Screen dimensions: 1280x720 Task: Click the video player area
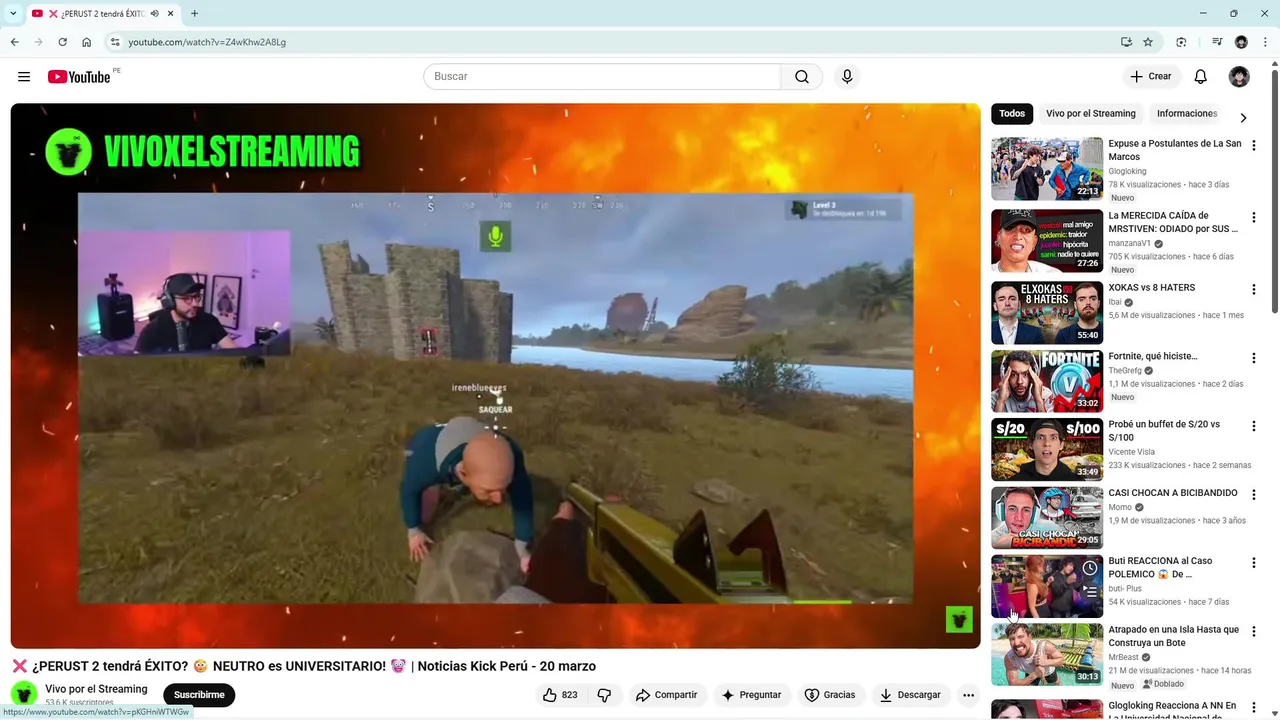pyautogui.click(x=496, y=376)
